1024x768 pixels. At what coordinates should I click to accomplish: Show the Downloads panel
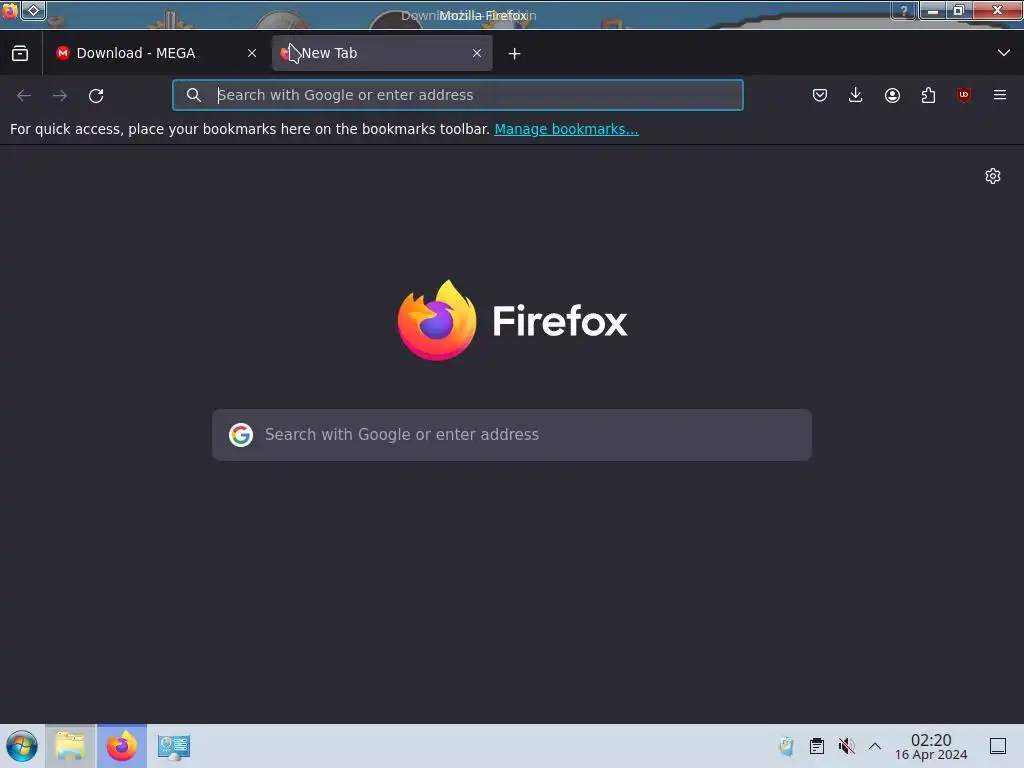[856, 95]
